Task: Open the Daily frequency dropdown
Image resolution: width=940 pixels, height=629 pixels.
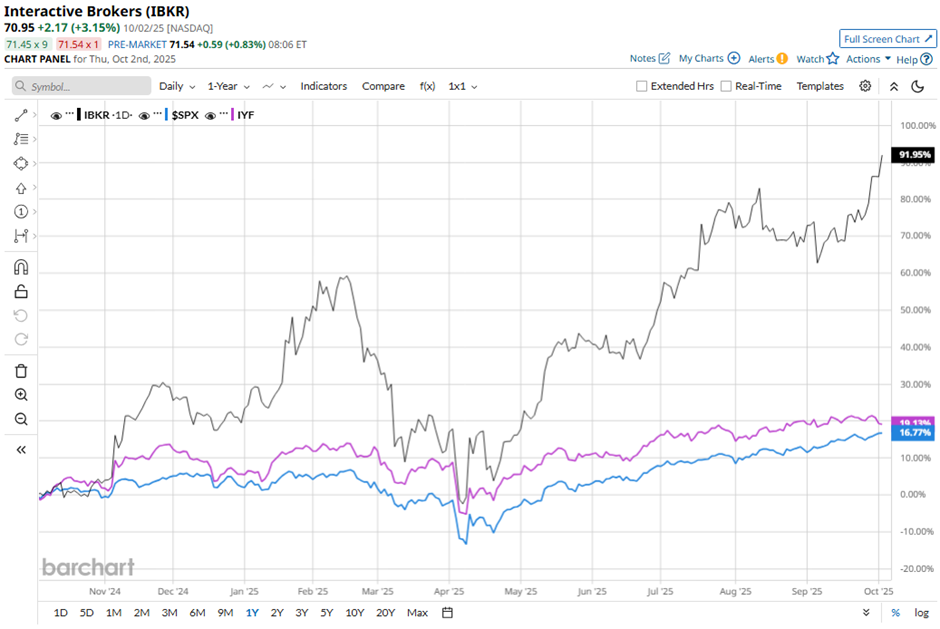Action: 177,86
